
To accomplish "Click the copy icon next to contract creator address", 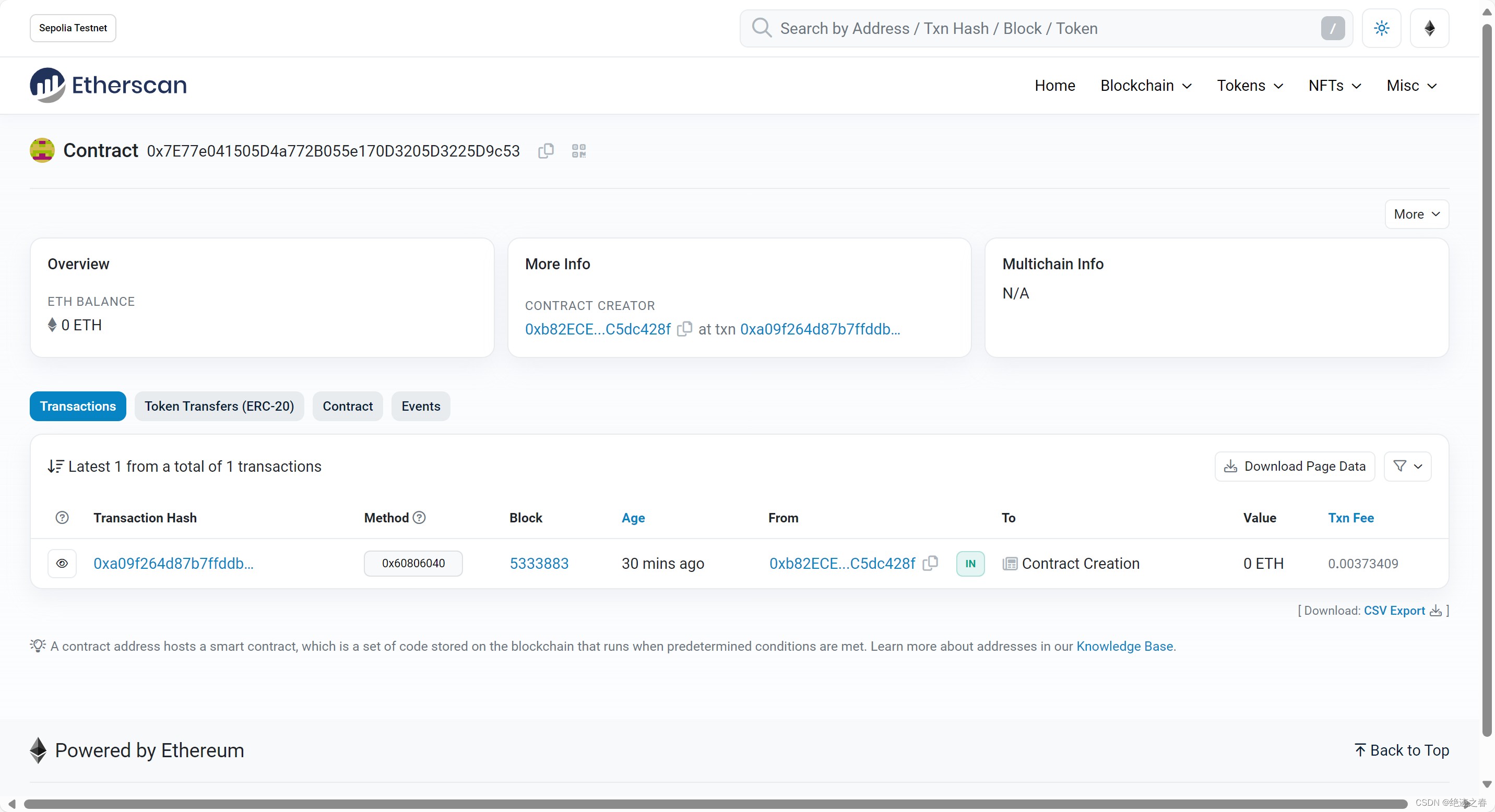I will point(685,328).
